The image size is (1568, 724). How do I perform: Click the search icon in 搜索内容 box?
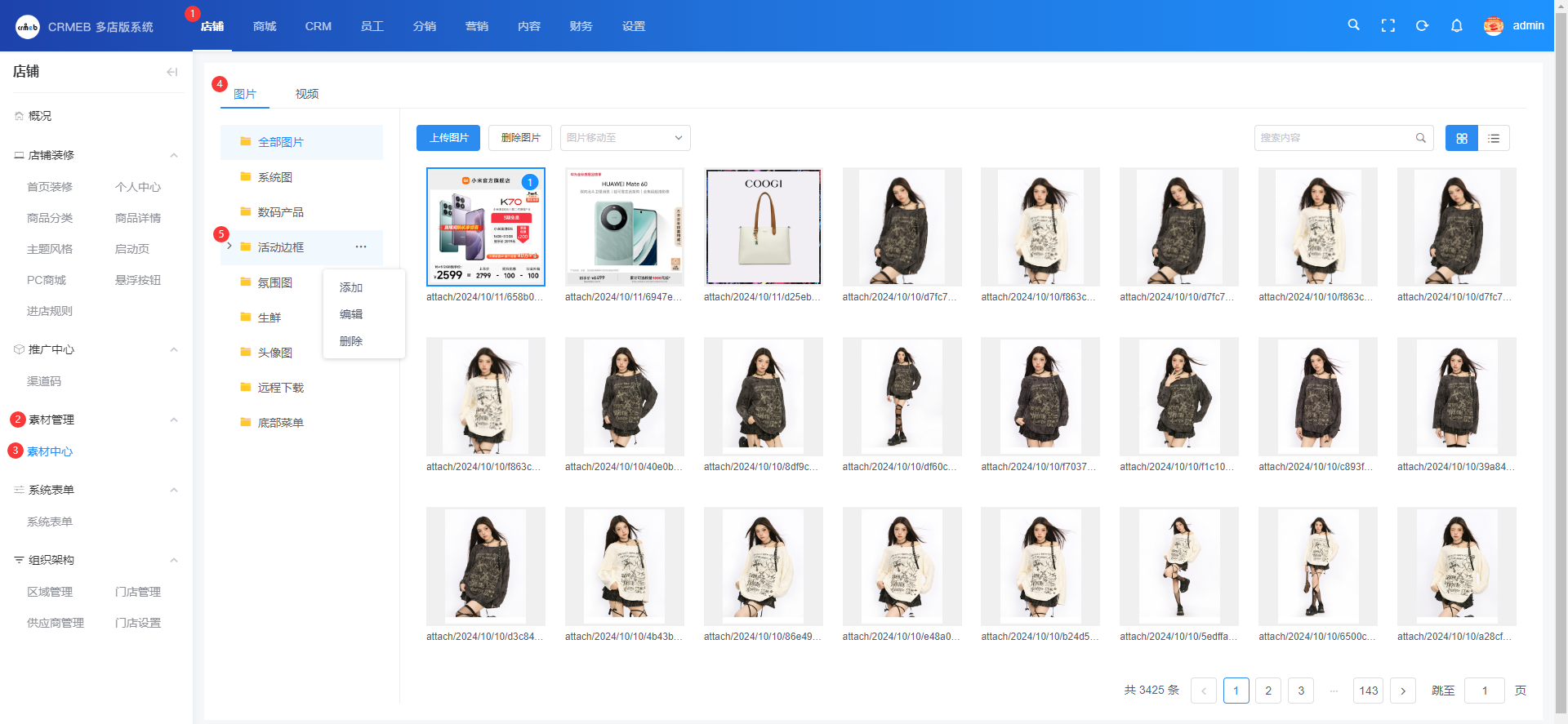pyautogui.click(x=1420, y=138)
